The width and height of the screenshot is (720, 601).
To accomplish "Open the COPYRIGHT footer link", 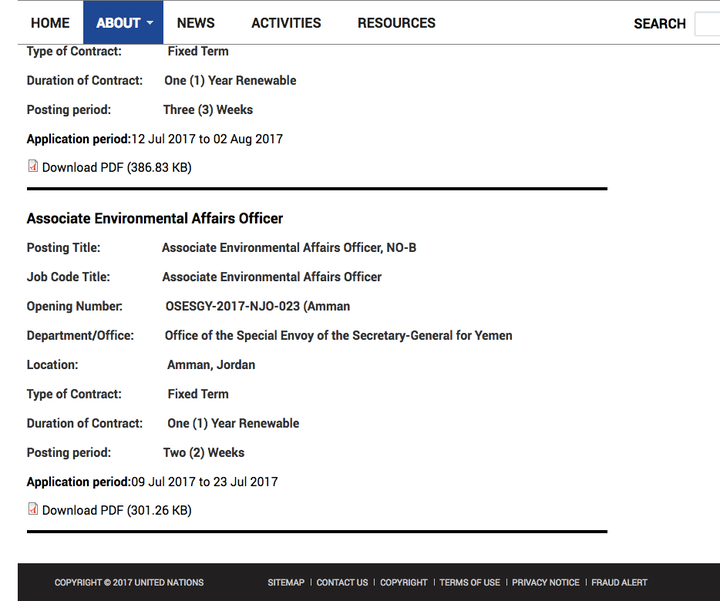I will click(404, 583).
